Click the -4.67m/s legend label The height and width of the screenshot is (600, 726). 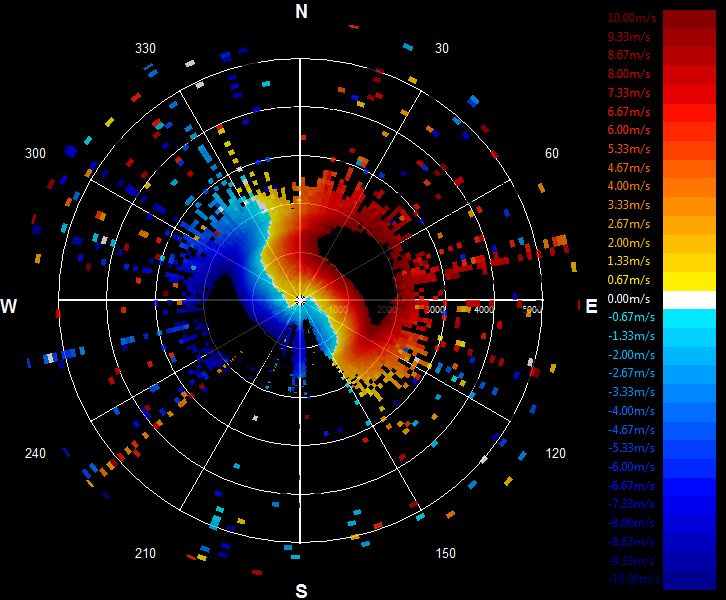631,430
